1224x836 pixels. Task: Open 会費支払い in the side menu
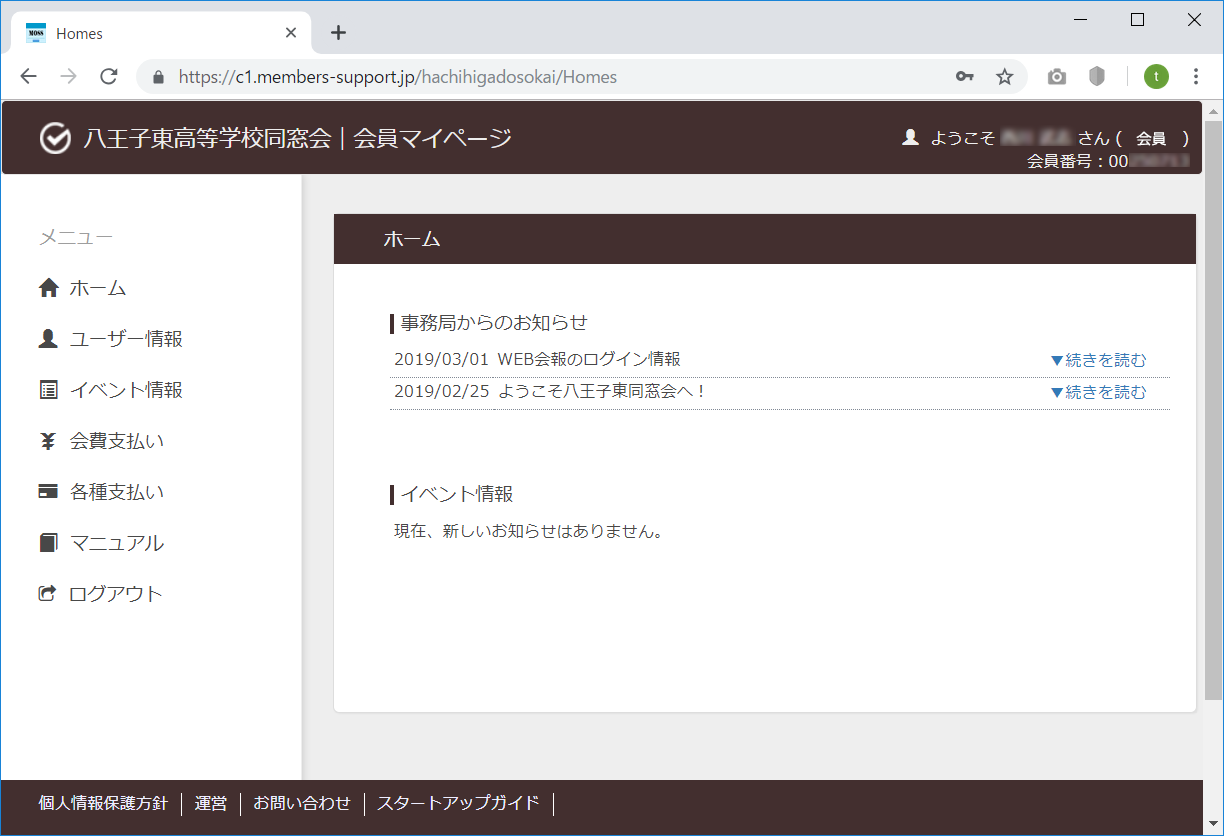coord(117,441)
